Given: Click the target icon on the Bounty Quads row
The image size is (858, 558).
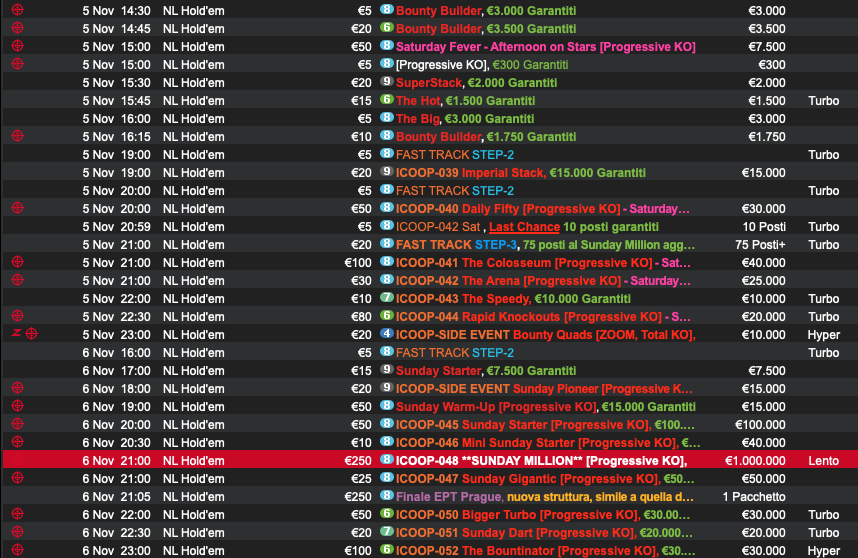Looking at the screenshot, I should [32, 334].
